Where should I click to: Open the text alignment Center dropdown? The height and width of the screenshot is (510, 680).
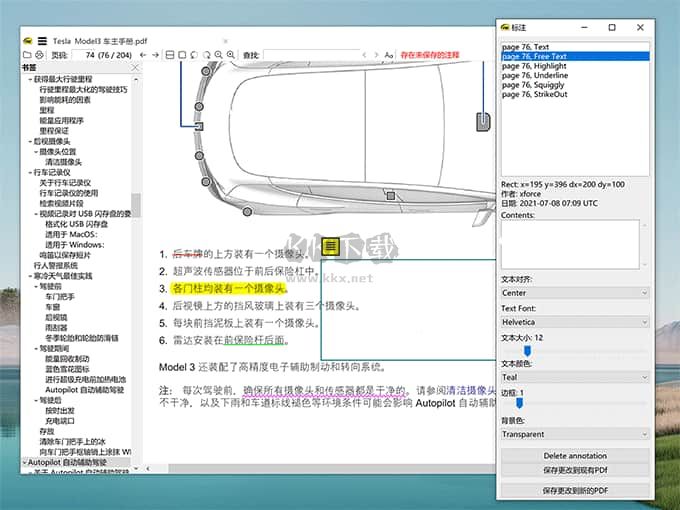575,293
